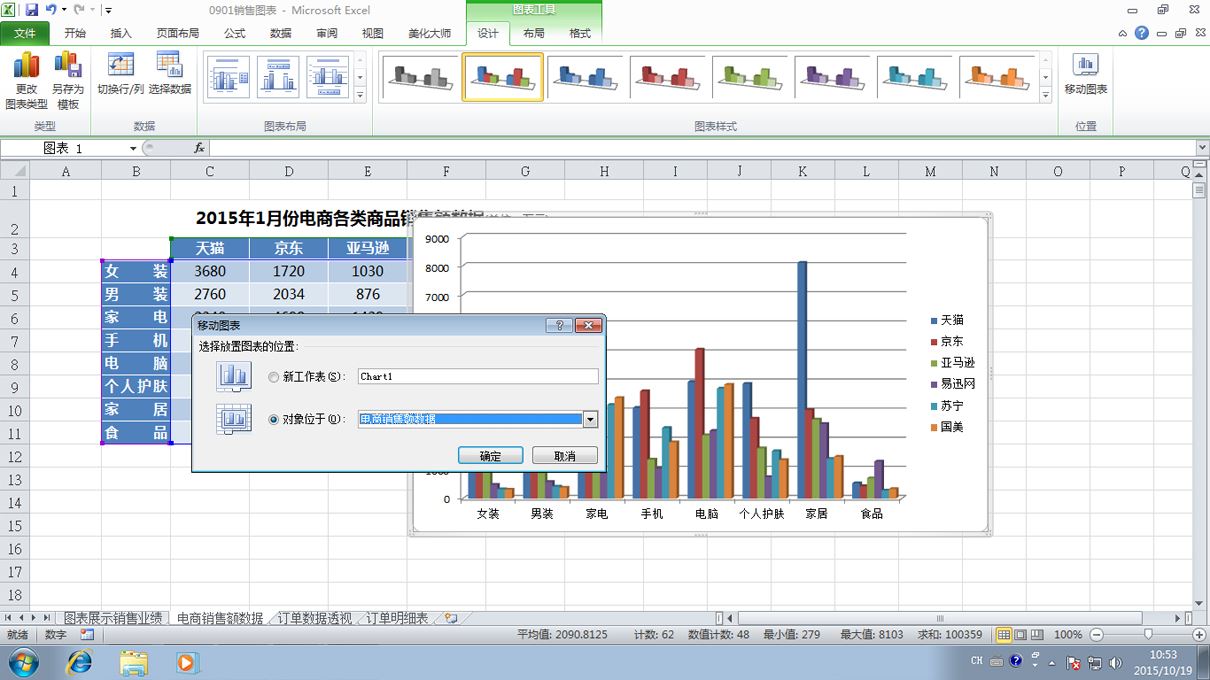Apply the green chart style
The image size is (1210, 680).
(x=749, y=77)
